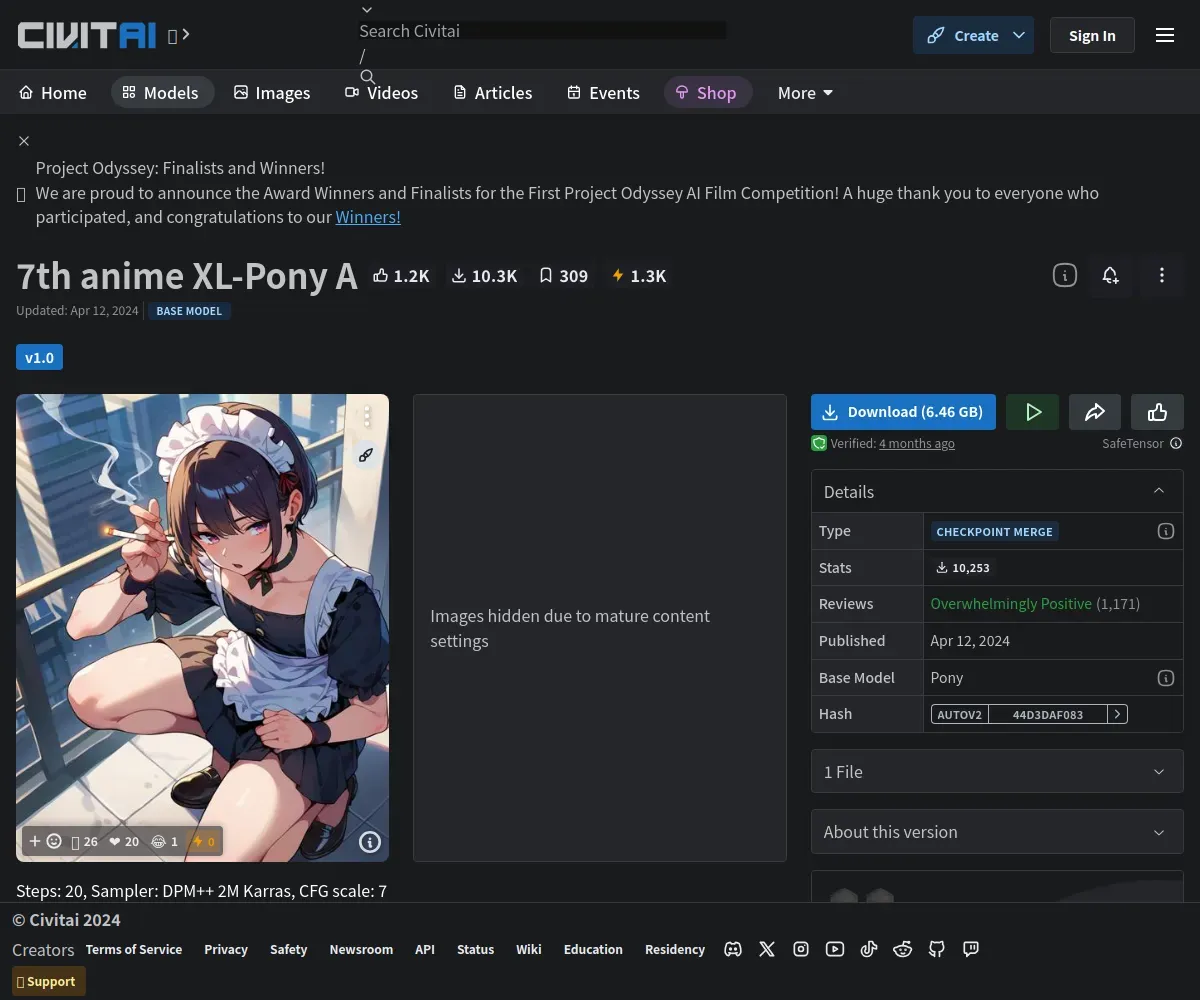Dismiss the Project Odyssey announcement
The width and height of the screenshot is (1200, 1000).
24,141
